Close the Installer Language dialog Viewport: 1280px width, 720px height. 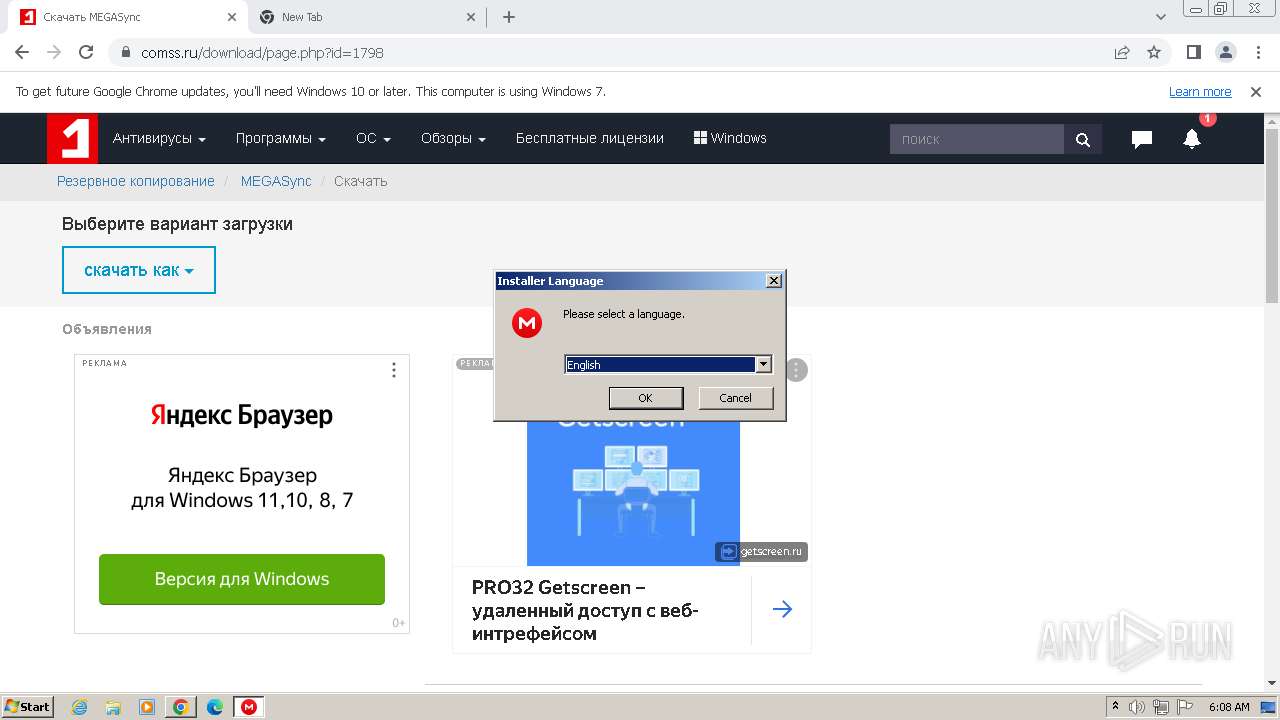point(773,281)
